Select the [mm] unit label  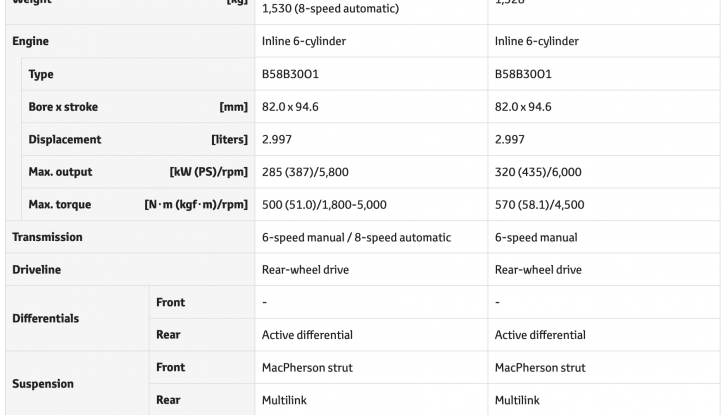click(x=233, y=107)
